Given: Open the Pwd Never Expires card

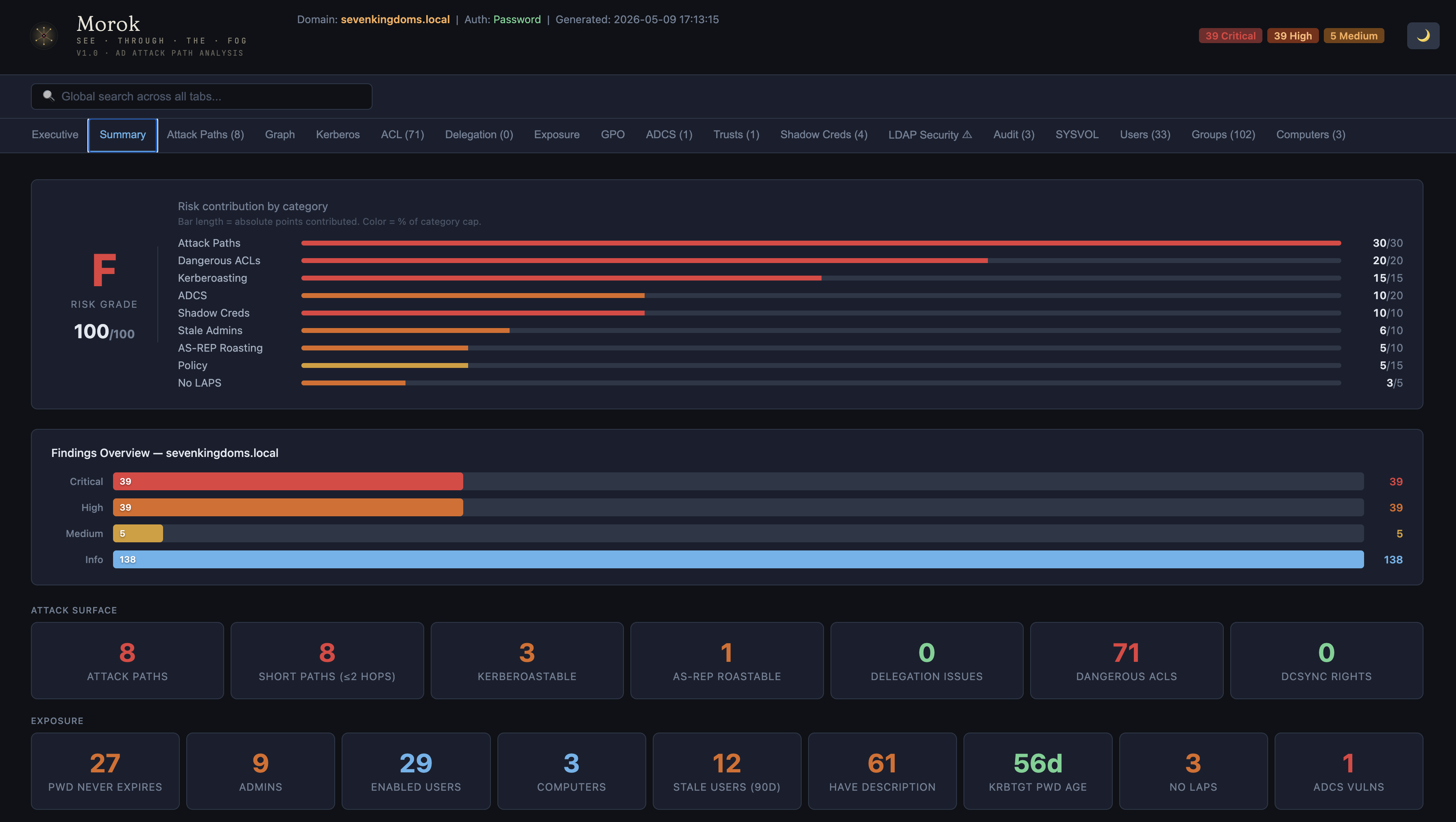Looking at the screenshot, I should point(105,771).
